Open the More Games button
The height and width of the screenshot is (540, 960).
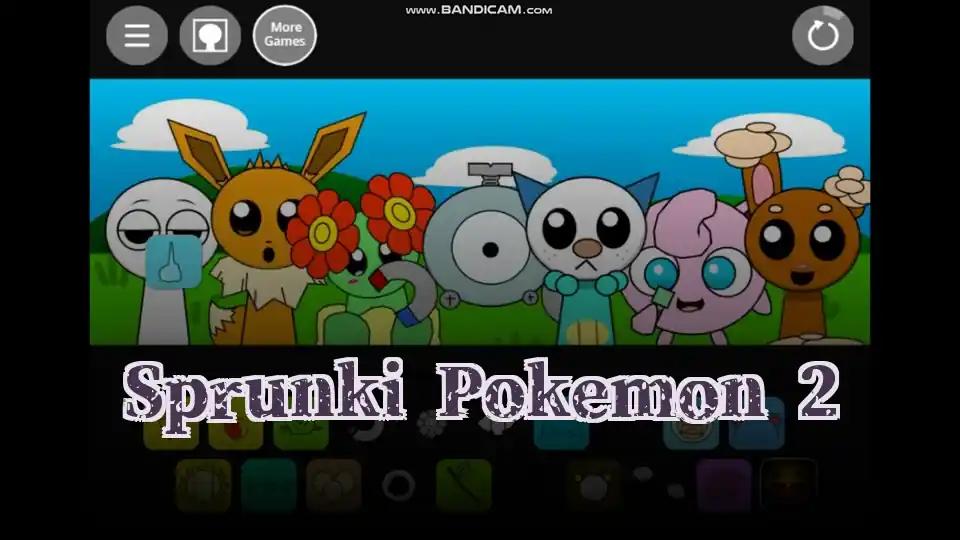pyautogui.click(x=285, y=36)
